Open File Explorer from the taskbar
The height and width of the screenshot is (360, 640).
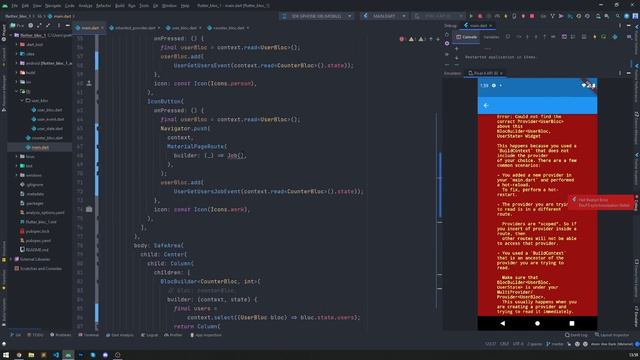(x=31, y=355)
